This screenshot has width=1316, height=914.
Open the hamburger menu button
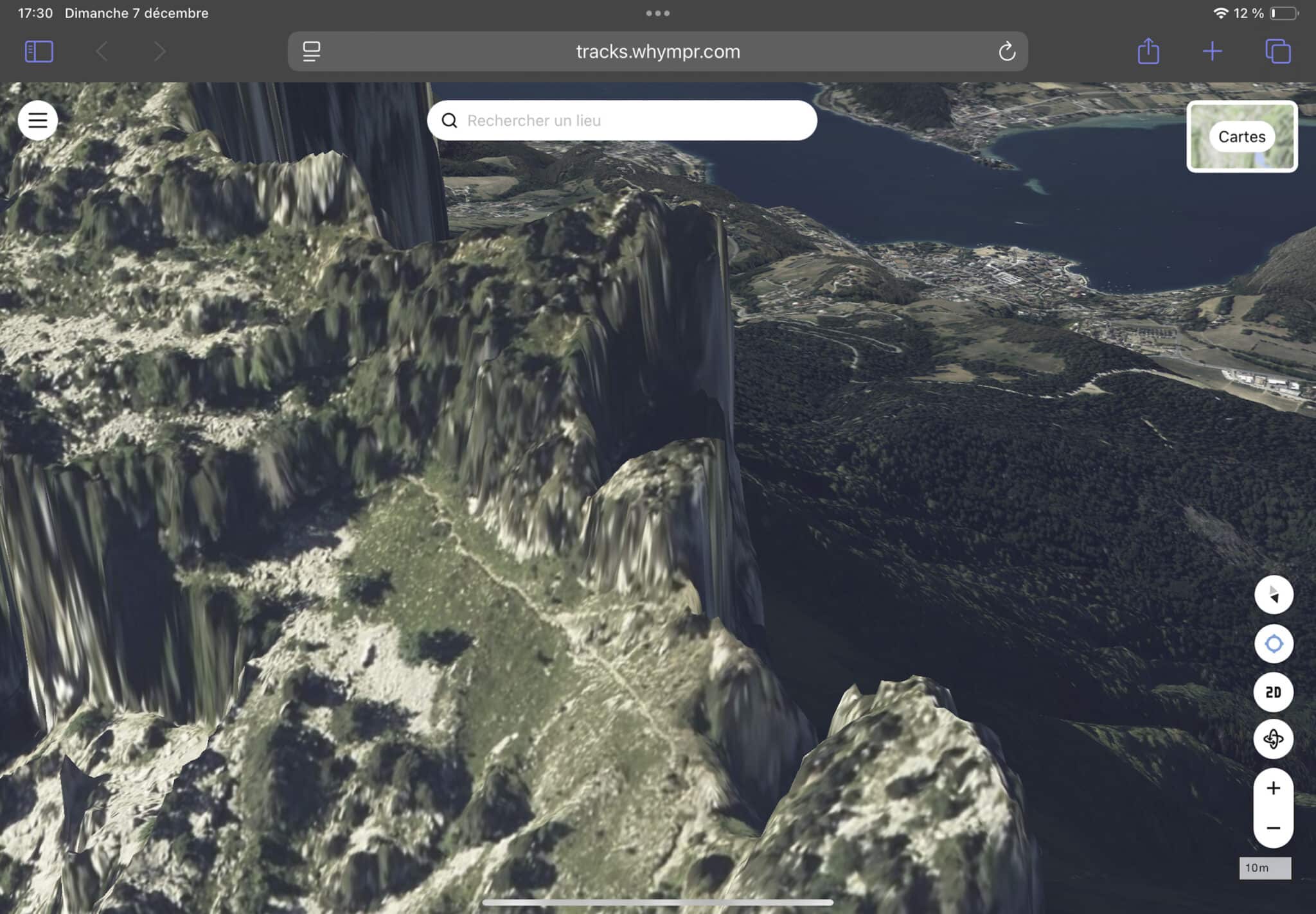pos(38,120)
